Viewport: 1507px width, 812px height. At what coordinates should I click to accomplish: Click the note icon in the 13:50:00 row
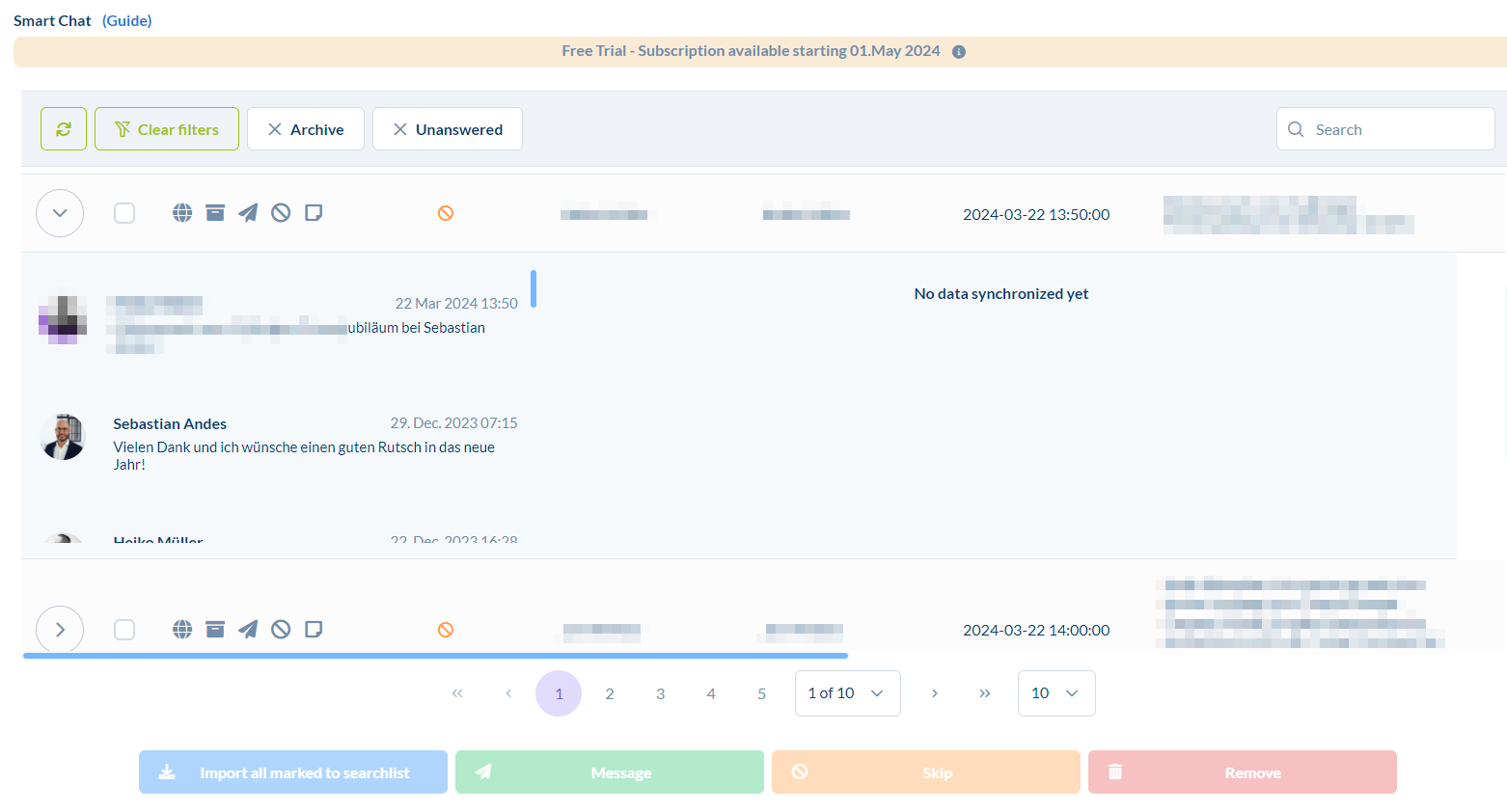point(314,213)
